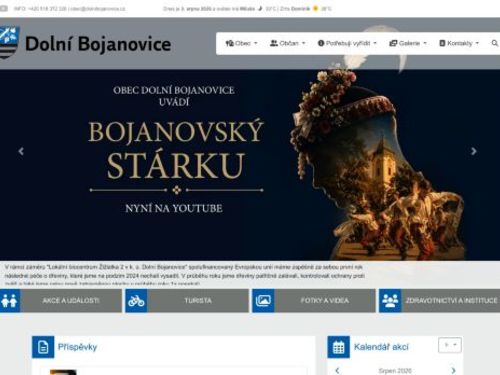The image size is (500, 375).
Task: Expand the Občan menu
Action: click(x=288, y=43)
